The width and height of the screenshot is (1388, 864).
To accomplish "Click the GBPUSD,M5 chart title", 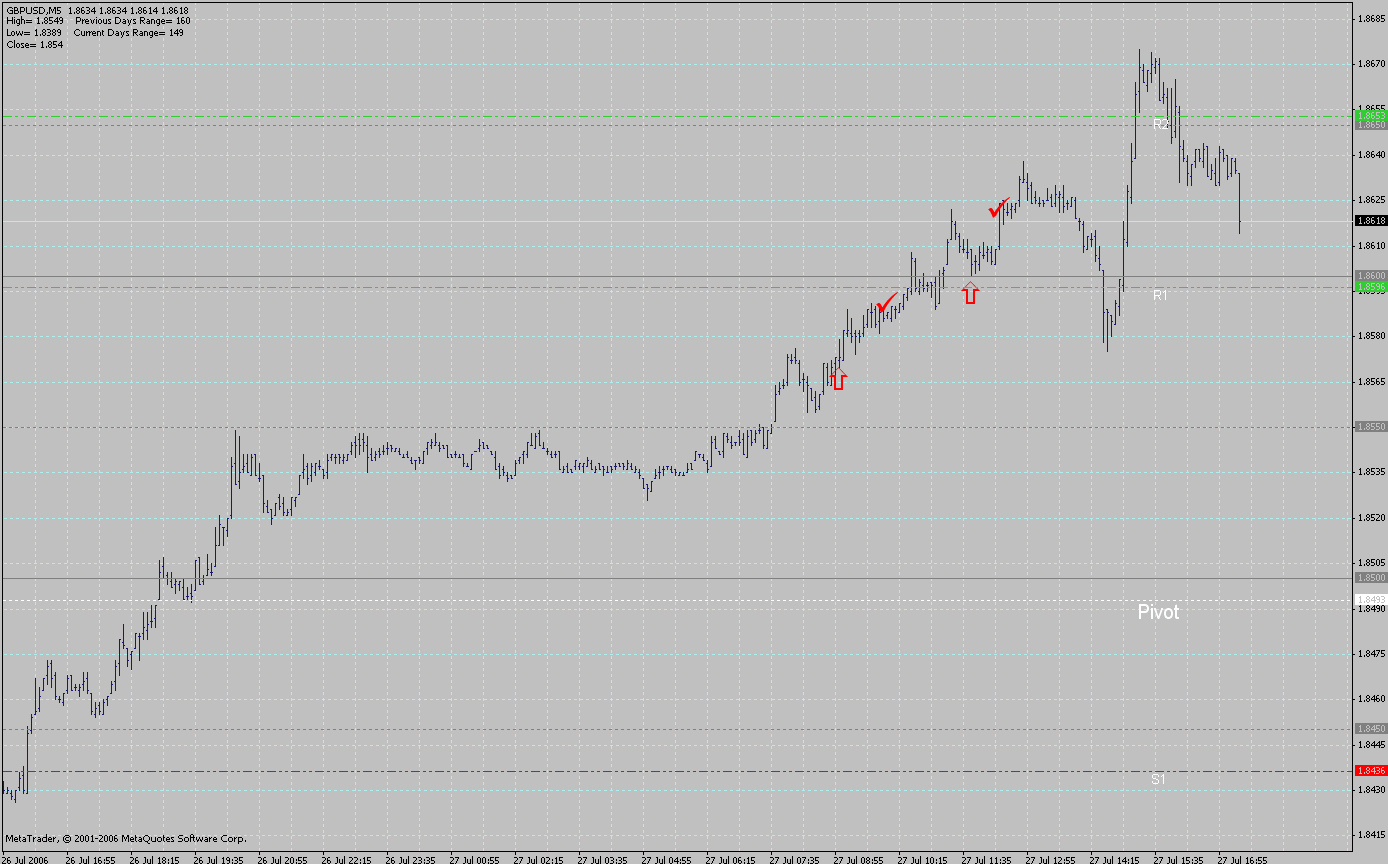I will (34, 11).
